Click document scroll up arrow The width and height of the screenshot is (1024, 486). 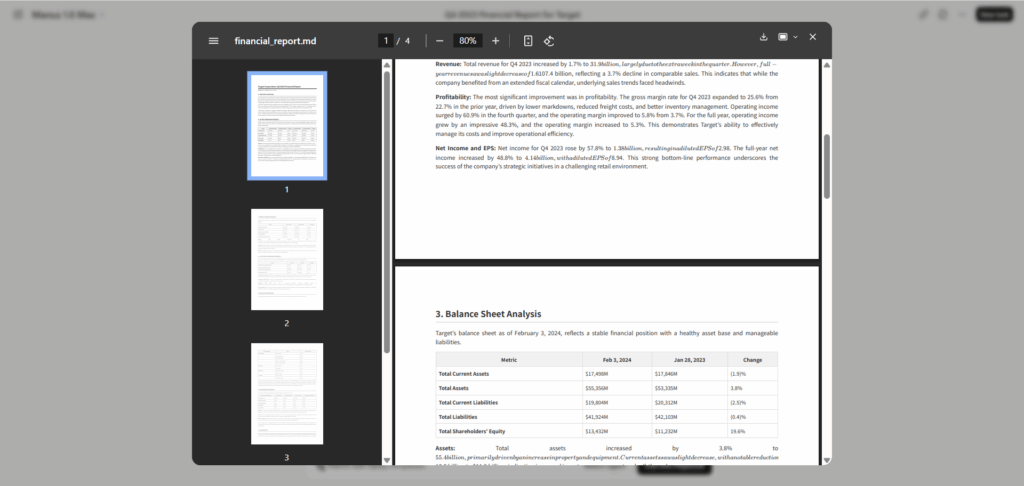click(827, 65)
